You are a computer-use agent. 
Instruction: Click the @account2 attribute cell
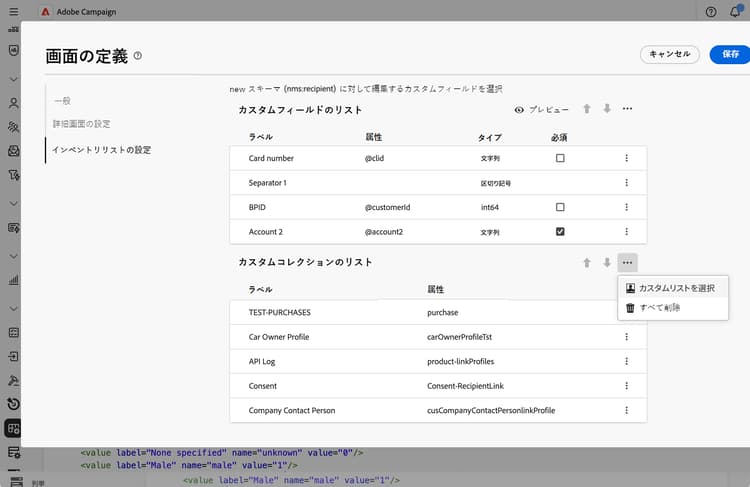click(384, 232)
